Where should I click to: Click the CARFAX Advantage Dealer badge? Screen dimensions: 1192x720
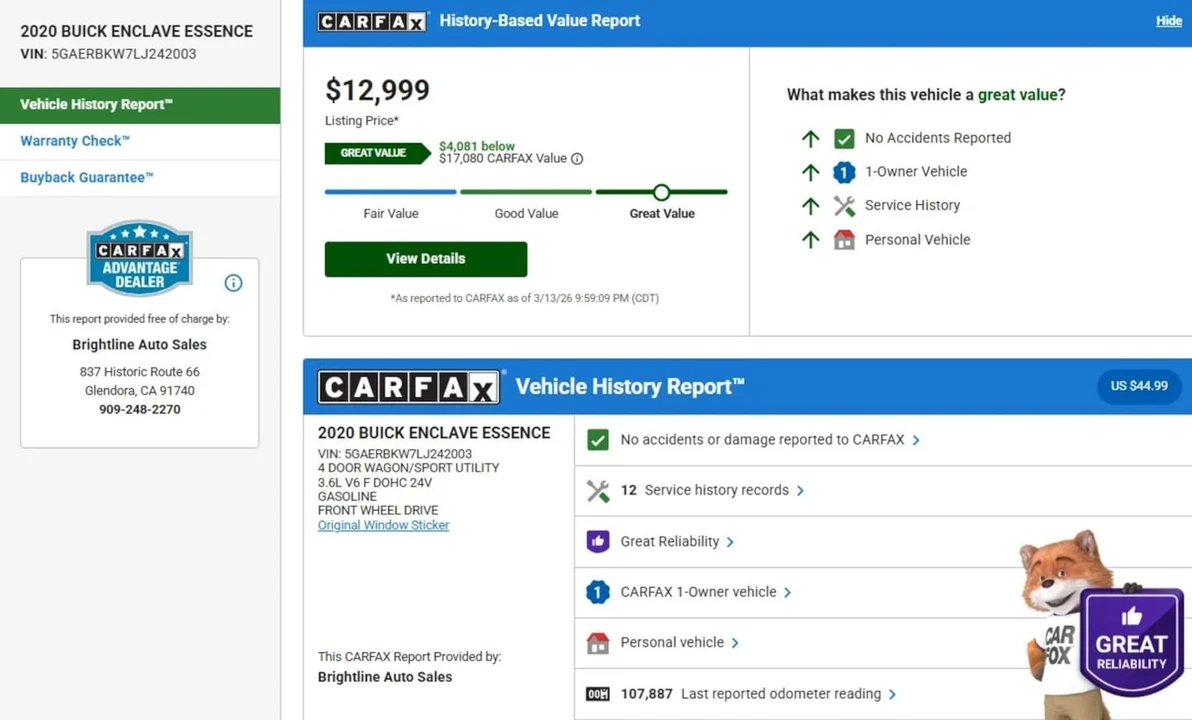coord(139,259)
